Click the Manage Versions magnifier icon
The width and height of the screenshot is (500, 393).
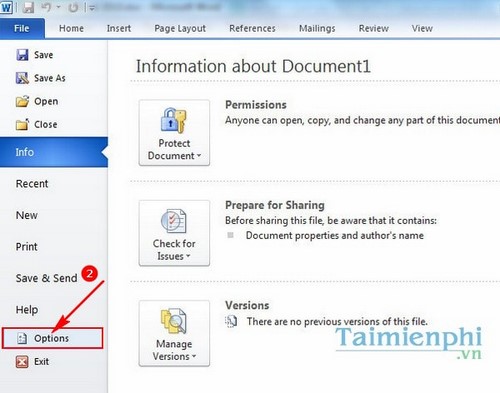174,321
